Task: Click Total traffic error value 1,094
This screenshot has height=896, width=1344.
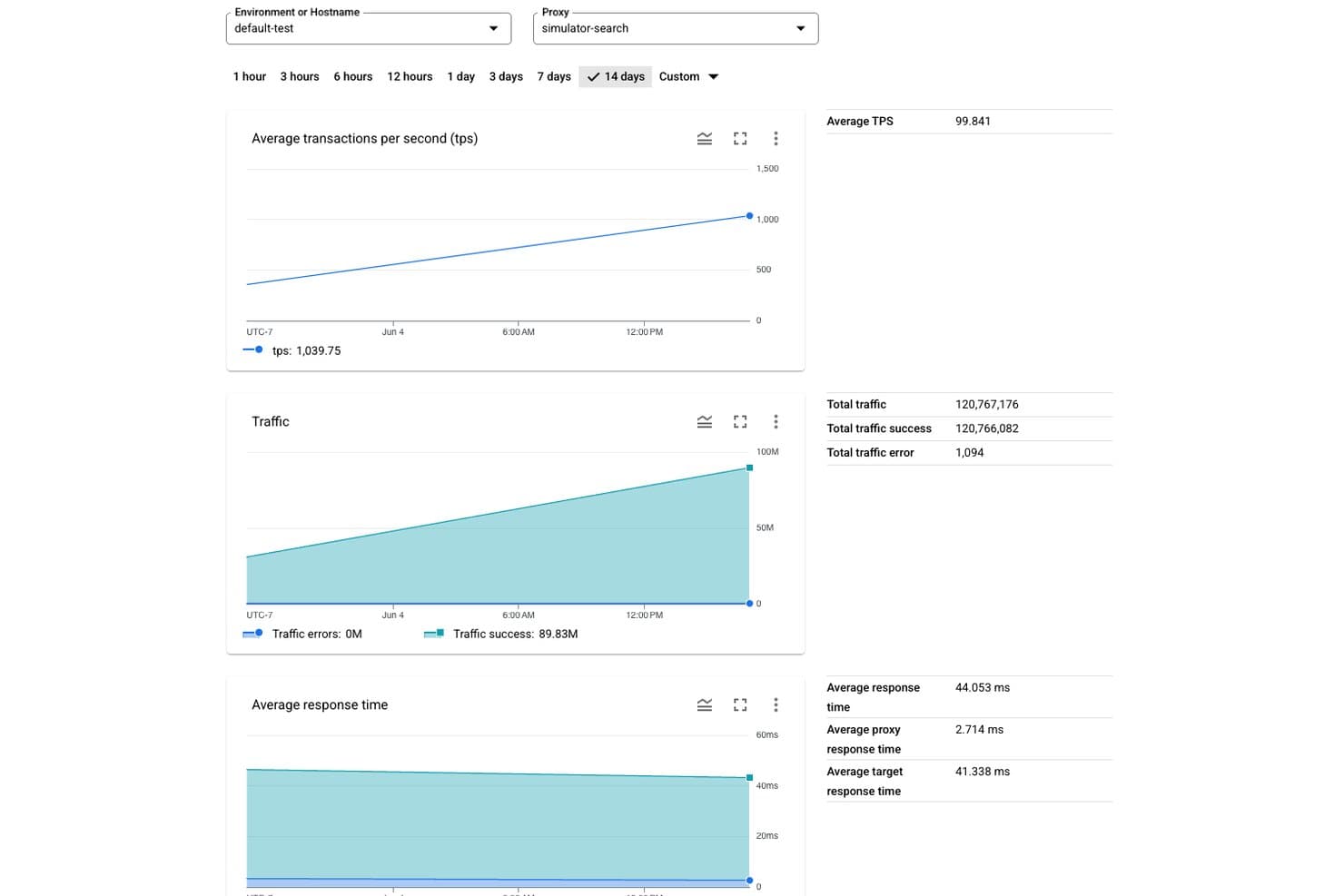Action: click(x=970, y=453)
